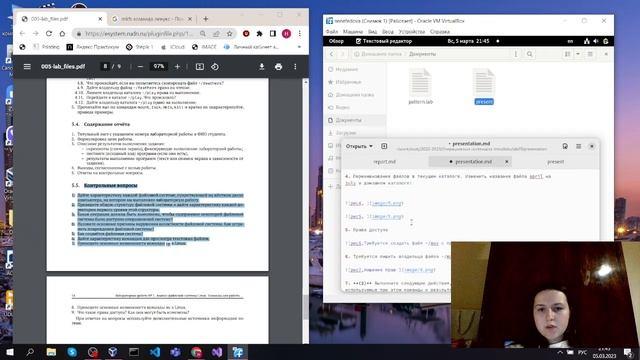
Task: Select the present file icon
Action: click(x=484, y=83)
